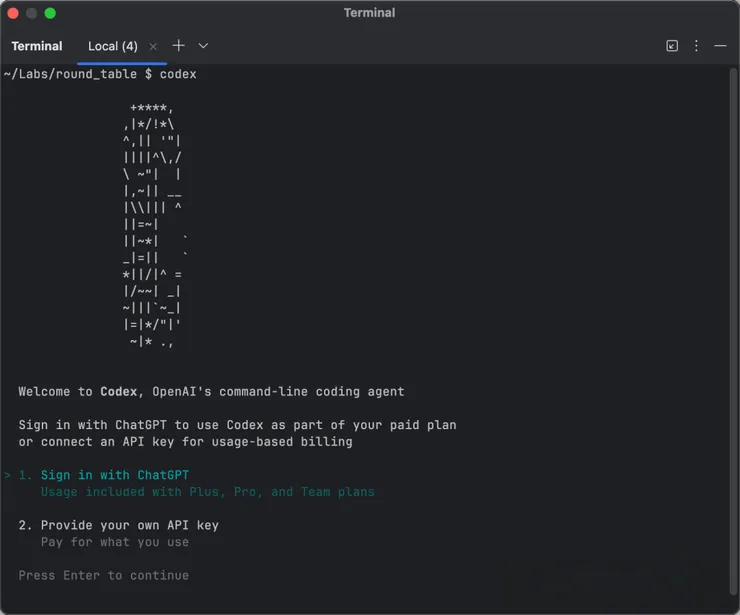Click the 'Welcome to Codex' line
The image size is (740, 615).
(211, 391)
